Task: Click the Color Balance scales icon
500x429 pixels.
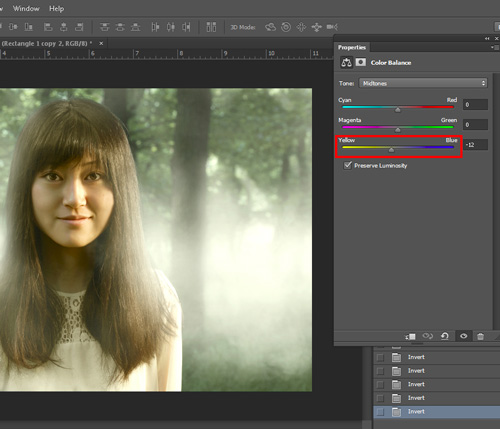Action: 346,62
